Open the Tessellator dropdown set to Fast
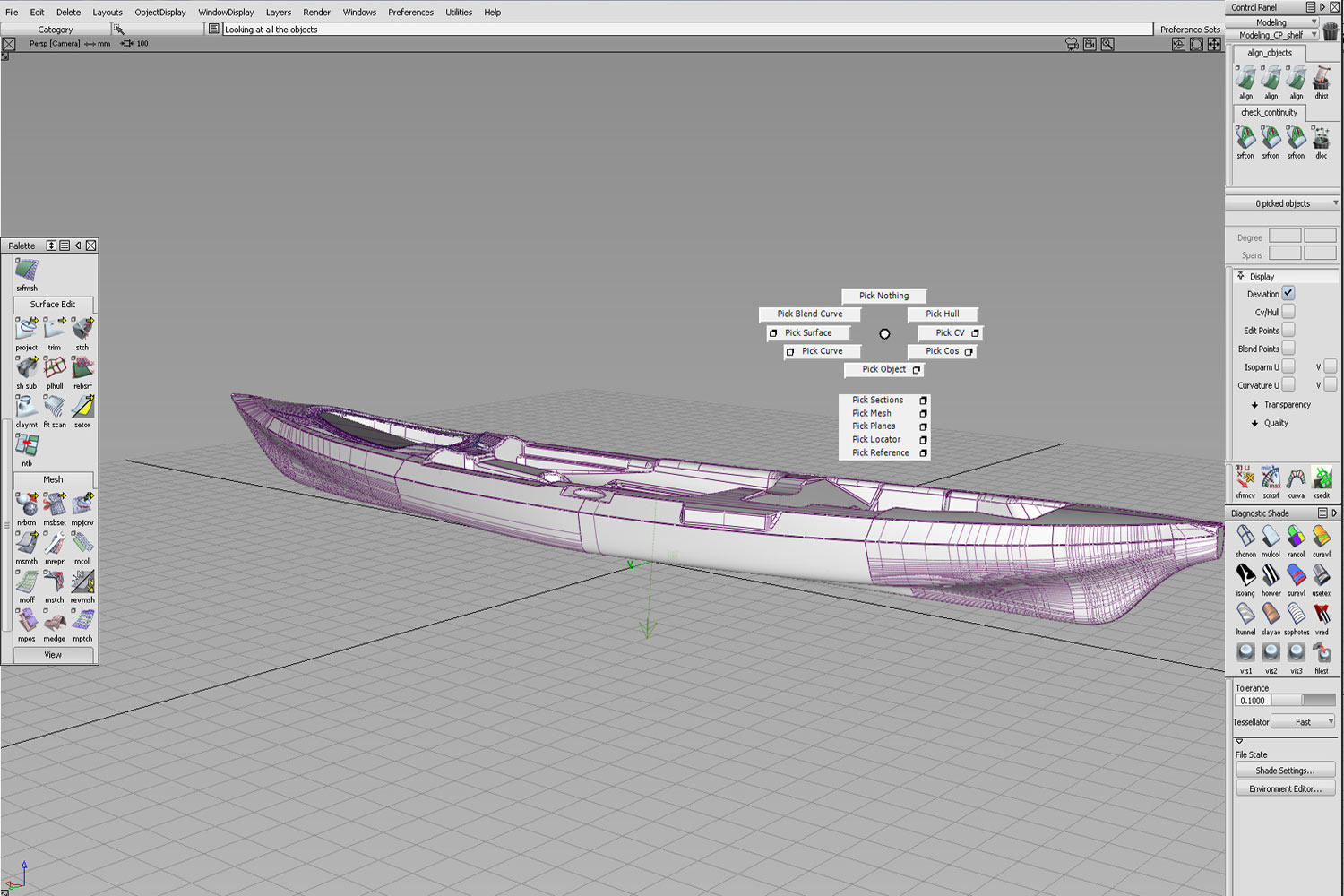 1304,721
